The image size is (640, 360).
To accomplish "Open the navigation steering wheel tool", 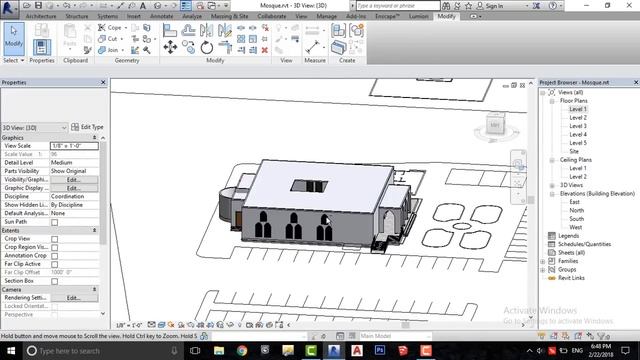I will 518,164.
